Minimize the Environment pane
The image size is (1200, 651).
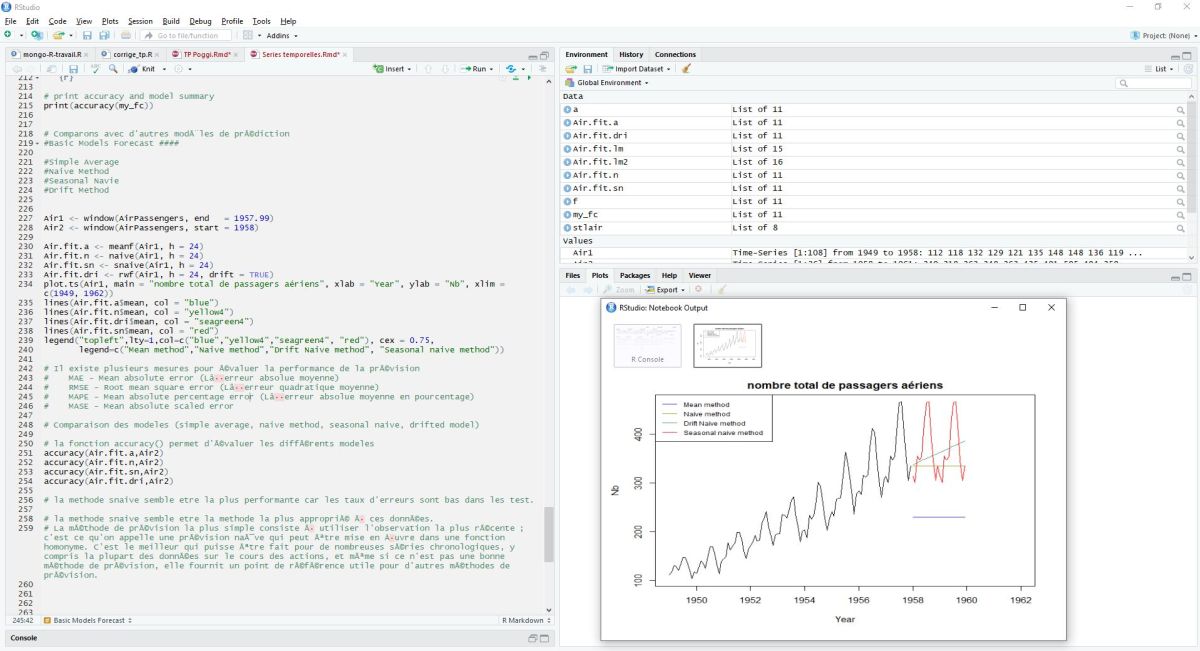tap(1176, 55)
